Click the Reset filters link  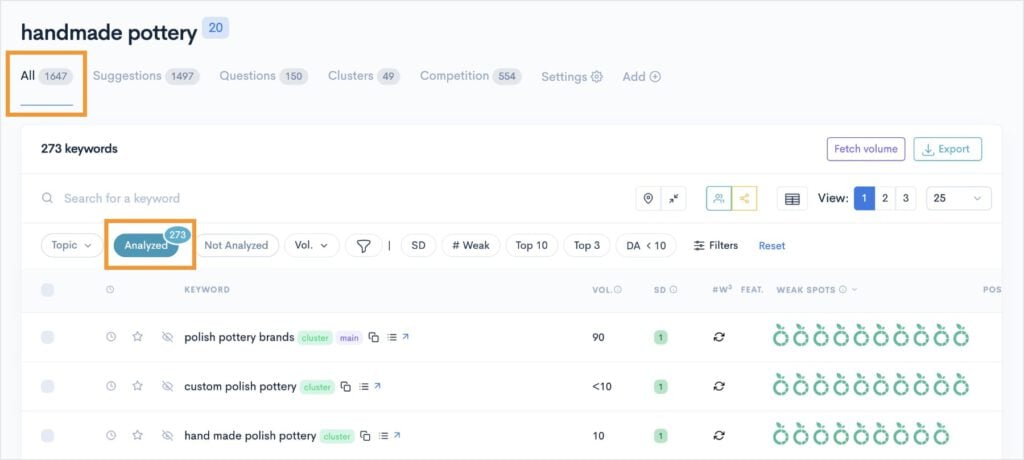(x=771, y=245)
